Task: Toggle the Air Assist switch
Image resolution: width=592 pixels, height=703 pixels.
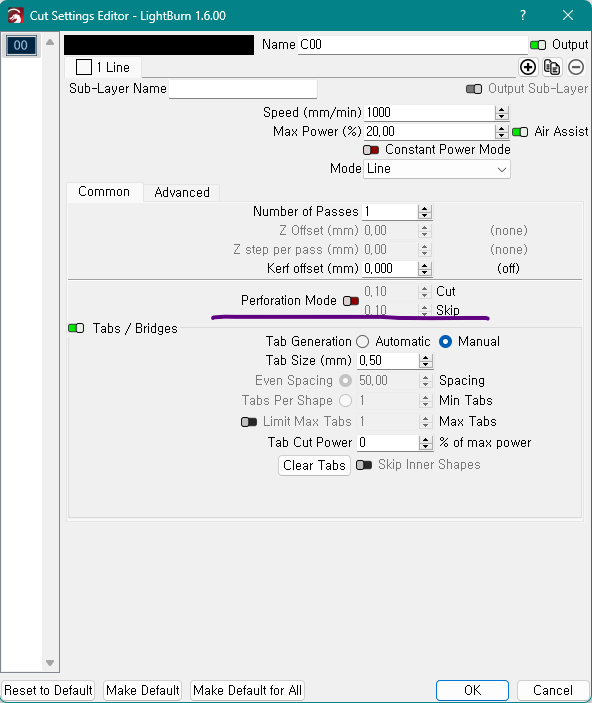Action: [520, 132]
